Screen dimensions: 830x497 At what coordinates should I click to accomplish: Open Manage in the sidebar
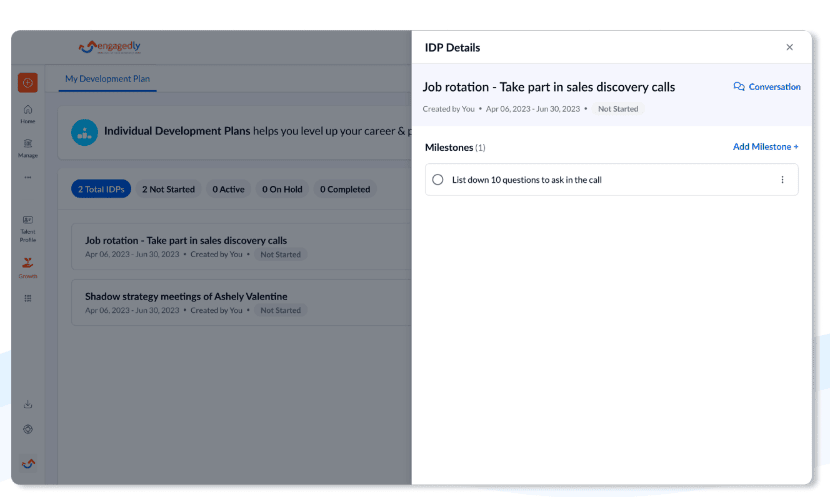pyautogui.click(x=28, y=148)
